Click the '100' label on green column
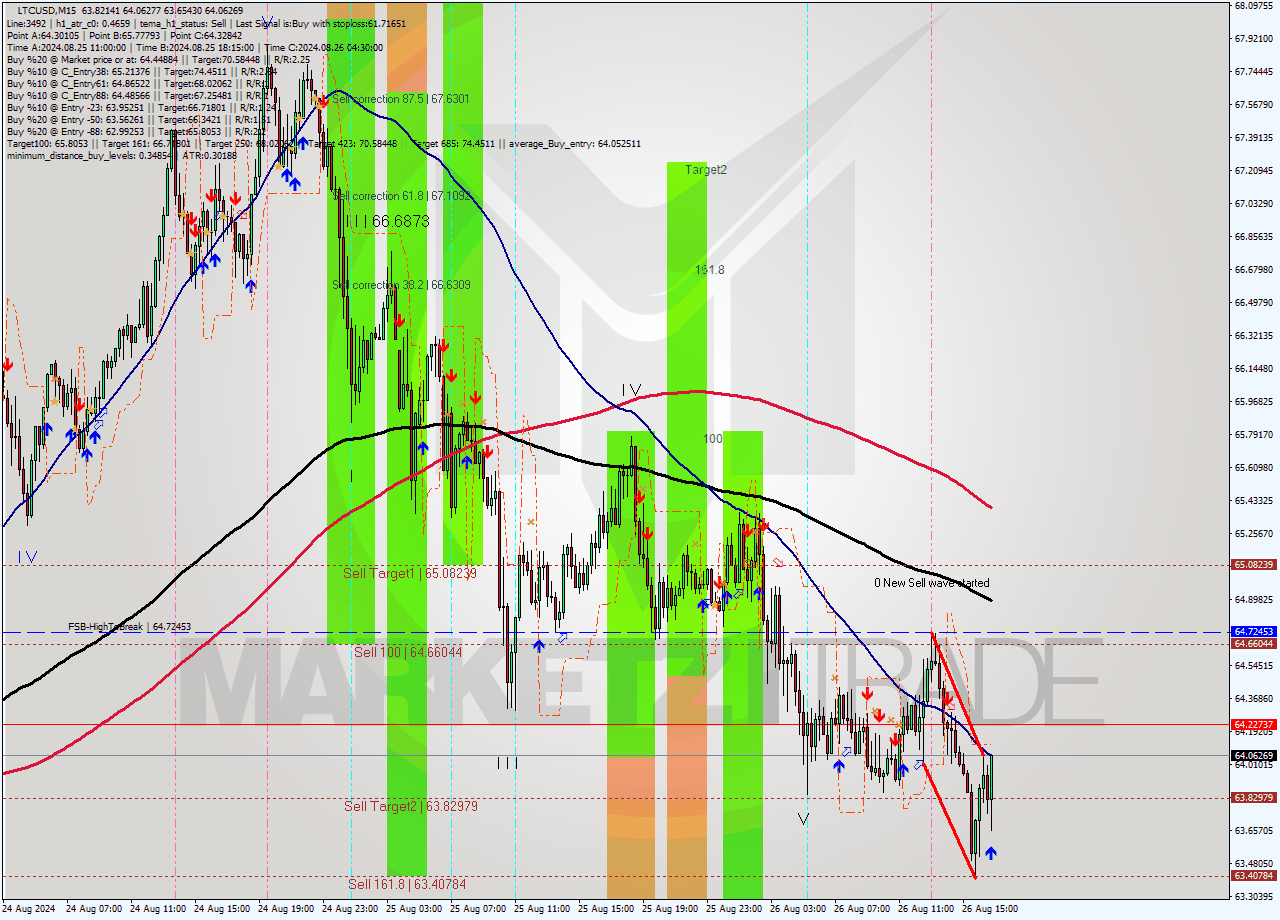The width and height of the screenshot is (1280, 920). click(x=712, y=439)
